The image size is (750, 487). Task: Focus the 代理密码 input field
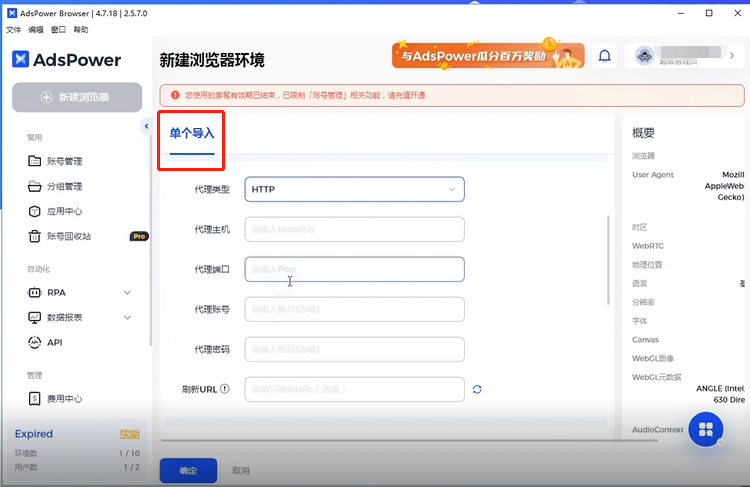(354, 349)
